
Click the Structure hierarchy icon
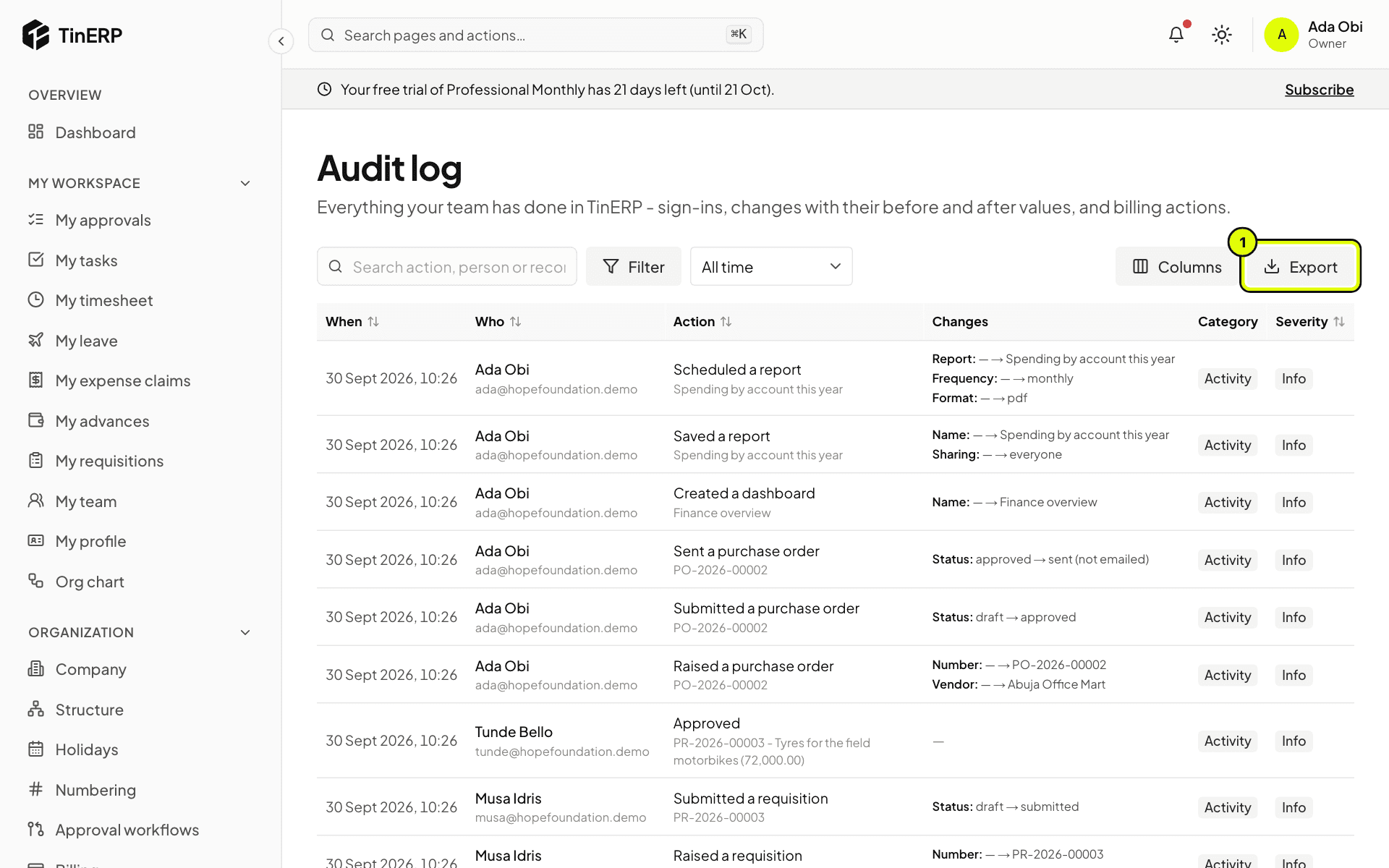(35, 709)
